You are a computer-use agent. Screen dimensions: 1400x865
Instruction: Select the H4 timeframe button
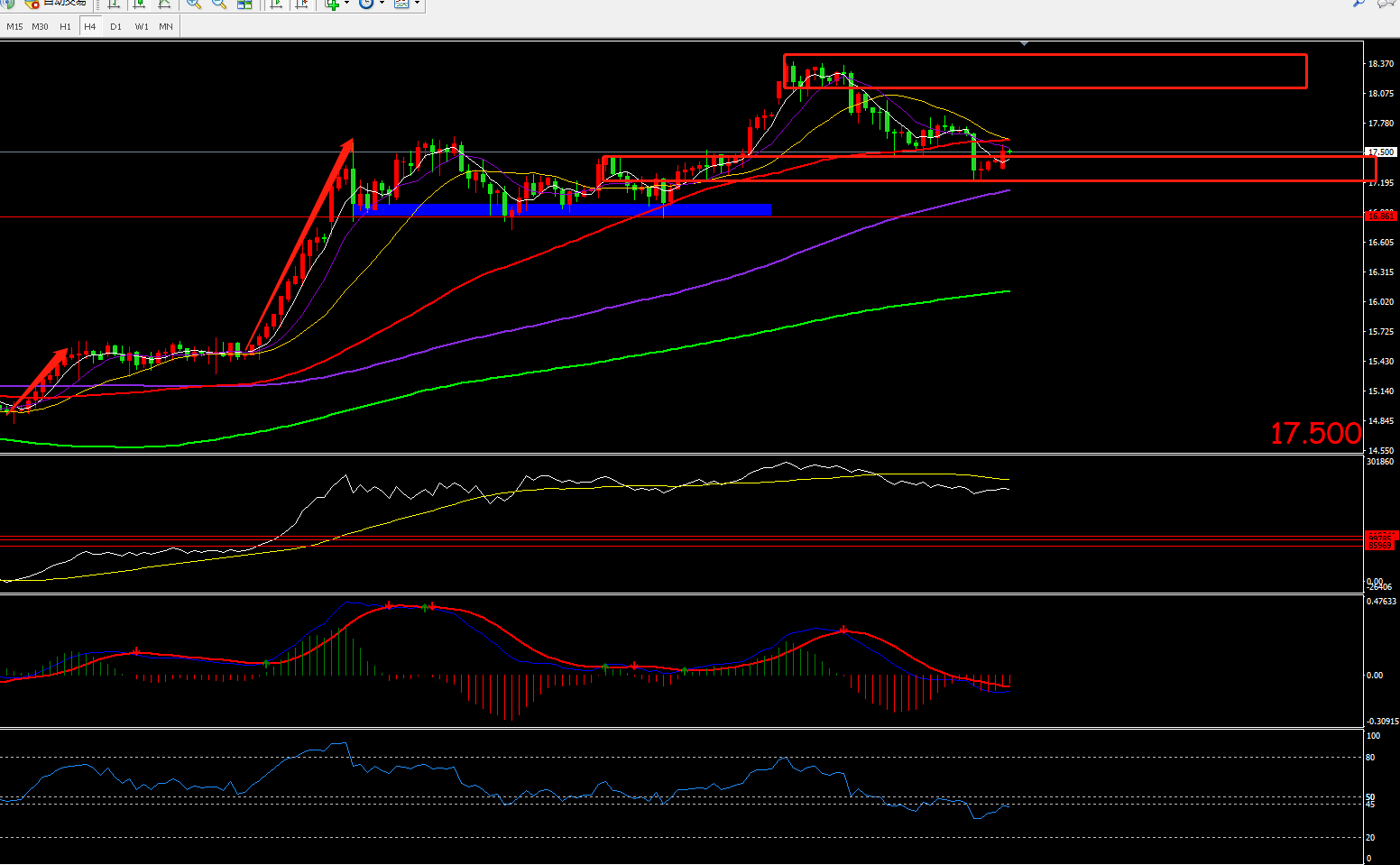tap(90, 27)
